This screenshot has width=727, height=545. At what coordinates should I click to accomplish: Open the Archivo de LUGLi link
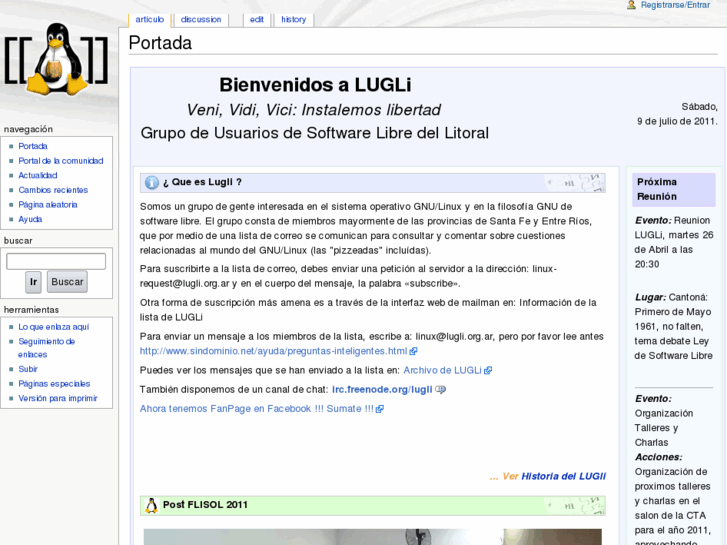442,370
